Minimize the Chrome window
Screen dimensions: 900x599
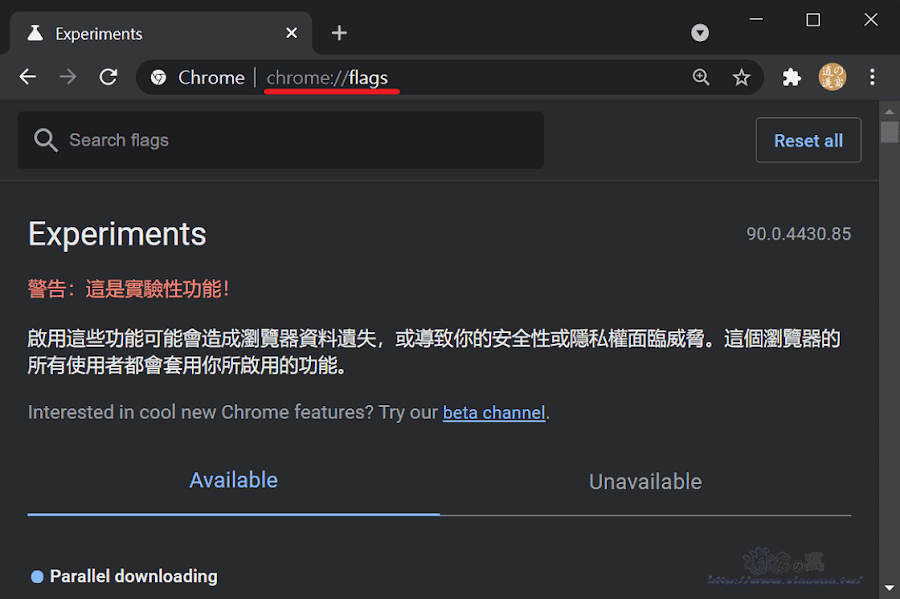point(756,20)
